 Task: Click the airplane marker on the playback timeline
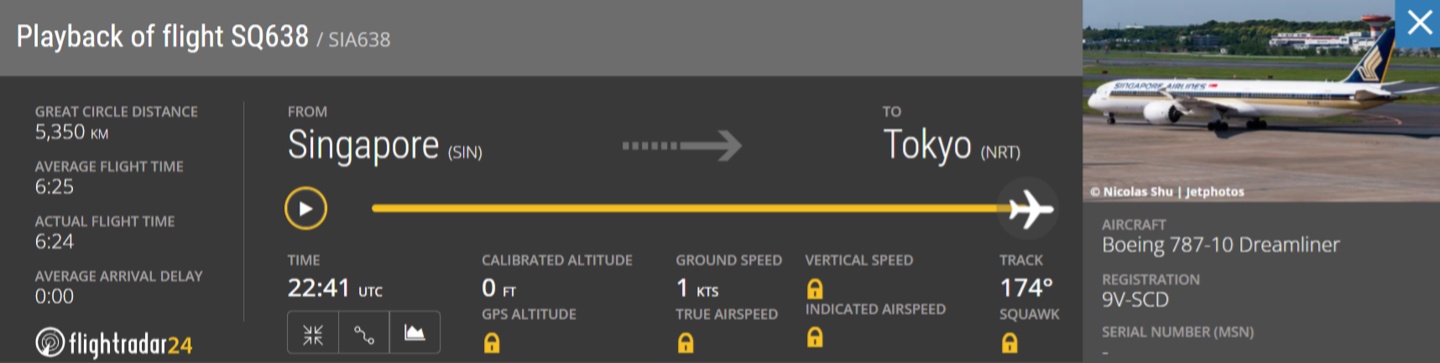point(1031,208)
